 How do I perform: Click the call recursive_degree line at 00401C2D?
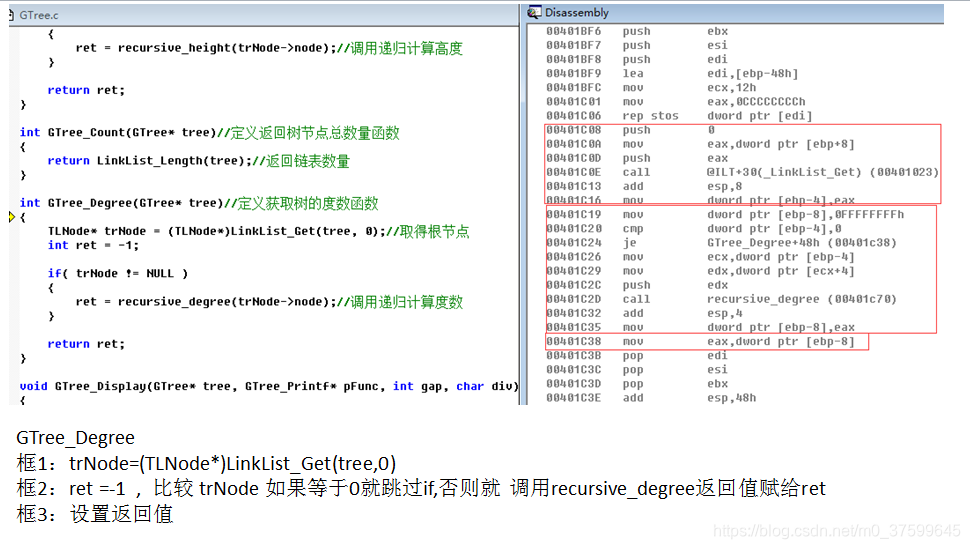tap(721, 299)
